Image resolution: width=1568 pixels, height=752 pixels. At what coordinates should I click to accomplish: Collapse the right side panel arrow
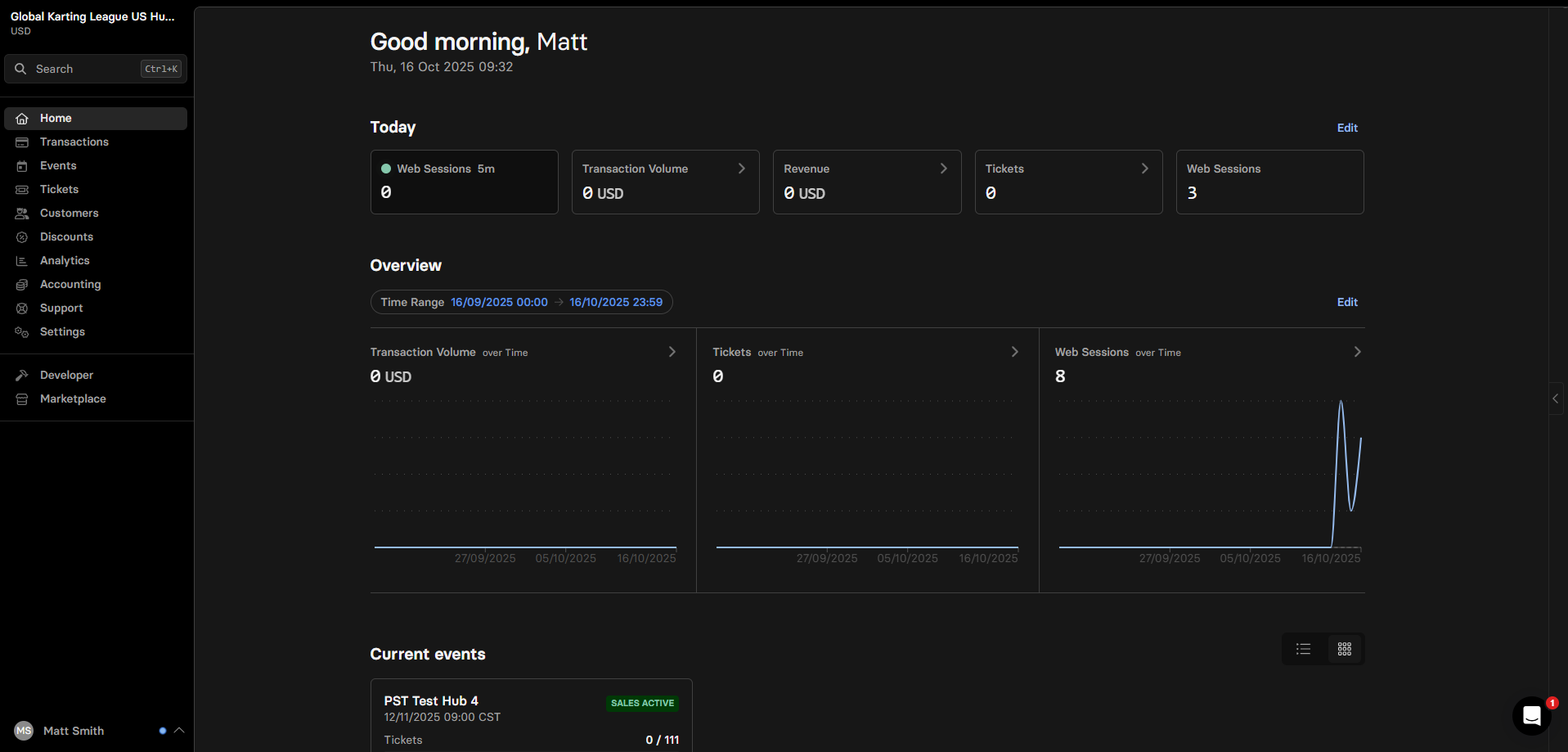click(1556, 399)
